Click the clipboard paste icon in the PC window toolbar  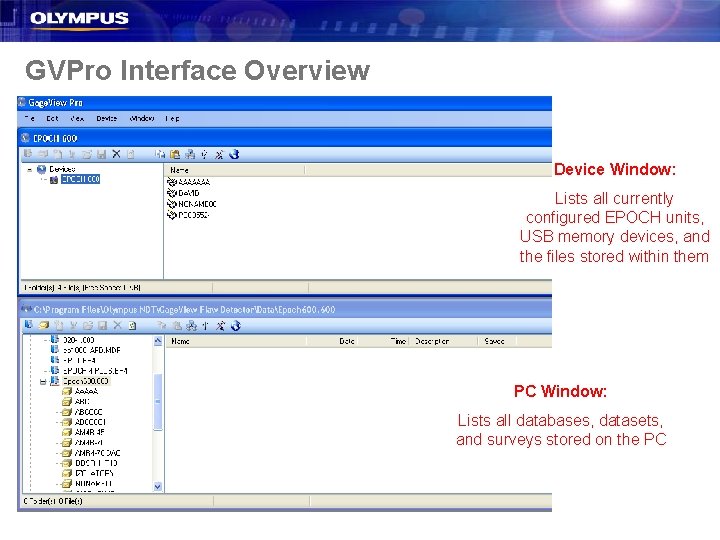[177, 326]
